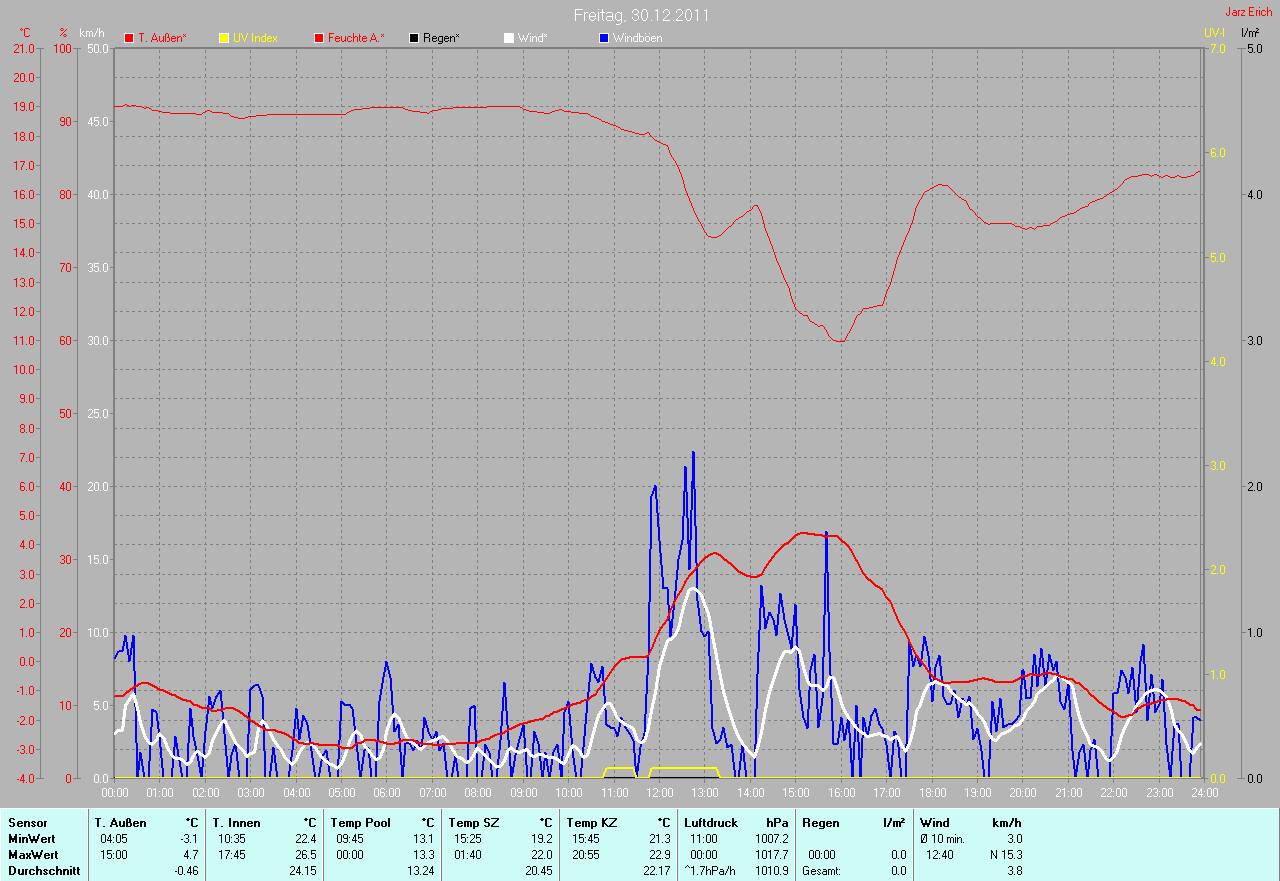Click the Temp Pool minimum time '09:45'

pyautogui.click(x=349, y=839)
